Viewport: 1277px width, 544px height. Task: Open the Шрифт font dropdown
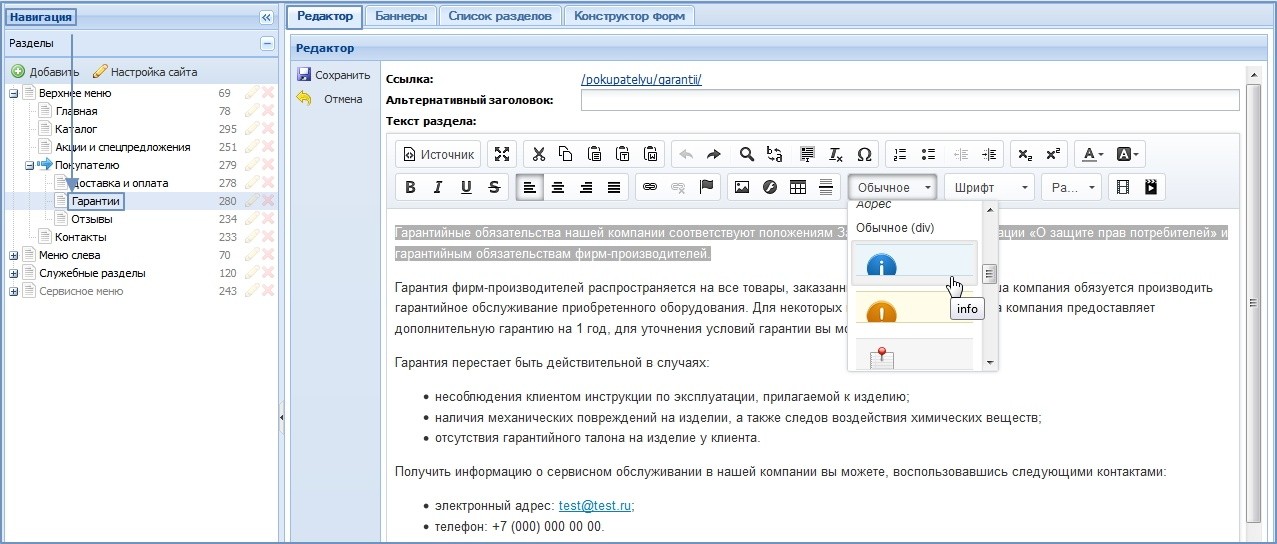(991, 187)
